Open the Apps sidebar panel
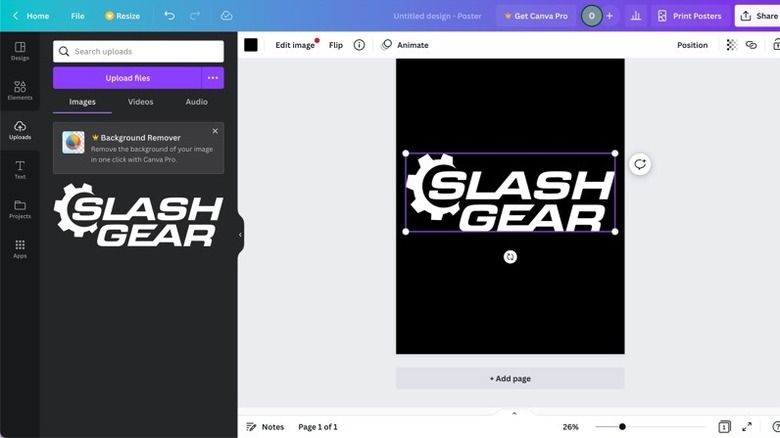This screenshot has height=438, width=780. (x=20, y=248)
